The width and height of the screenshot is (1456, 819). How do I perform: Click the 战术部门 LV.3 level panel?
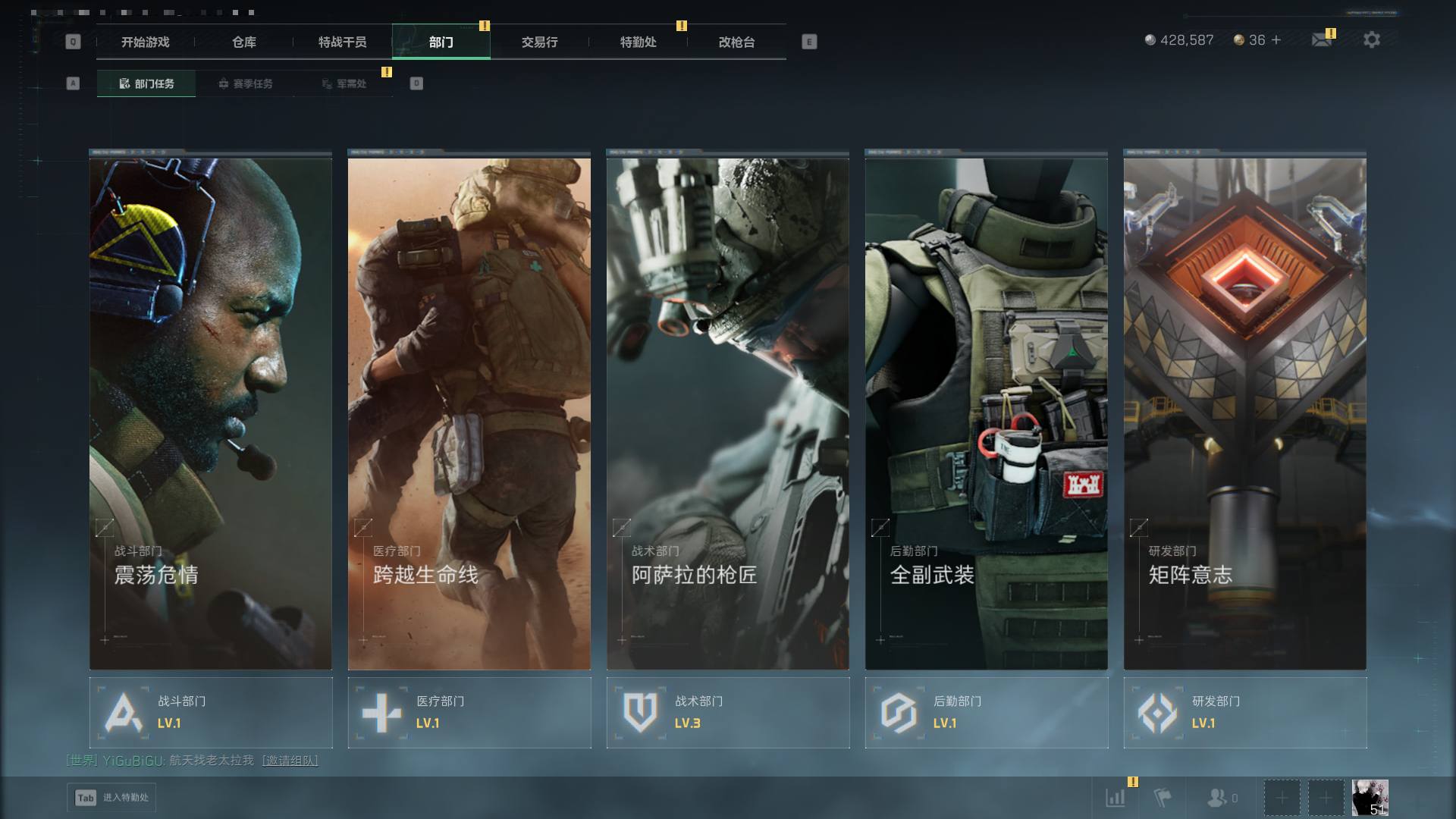point(728,713)
